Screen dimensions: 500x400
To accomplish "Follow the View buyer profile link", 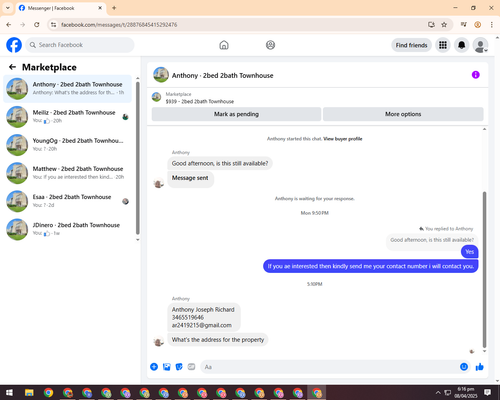I will click(x=343, y=139).
